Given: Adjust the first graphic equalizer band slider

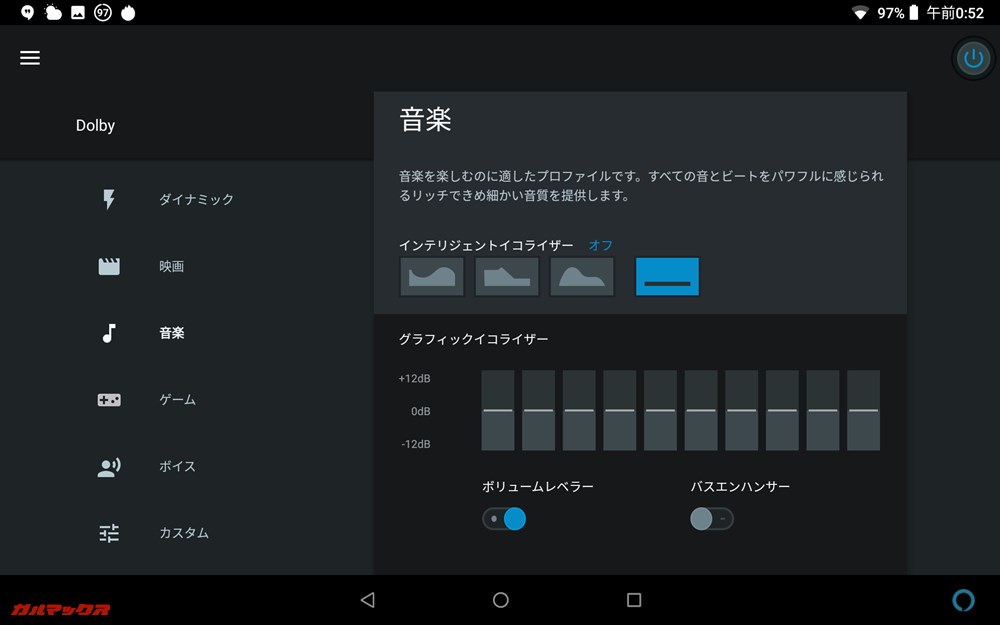Looking at the screenshot, I should tap(497, 410).
